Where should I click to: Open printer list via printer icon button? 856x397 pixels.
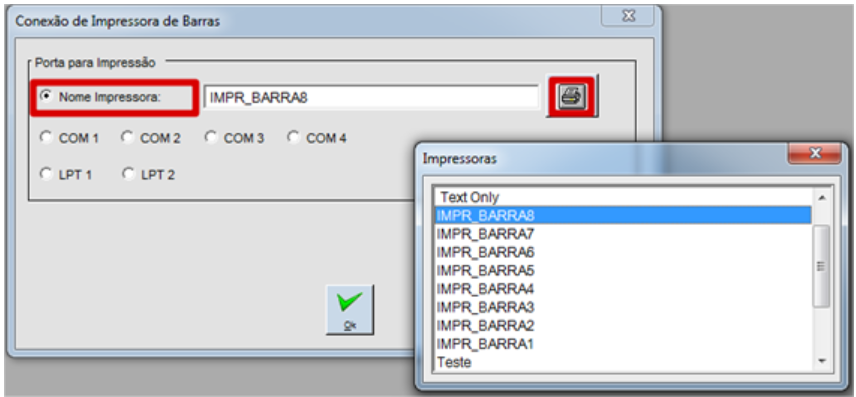572,97
